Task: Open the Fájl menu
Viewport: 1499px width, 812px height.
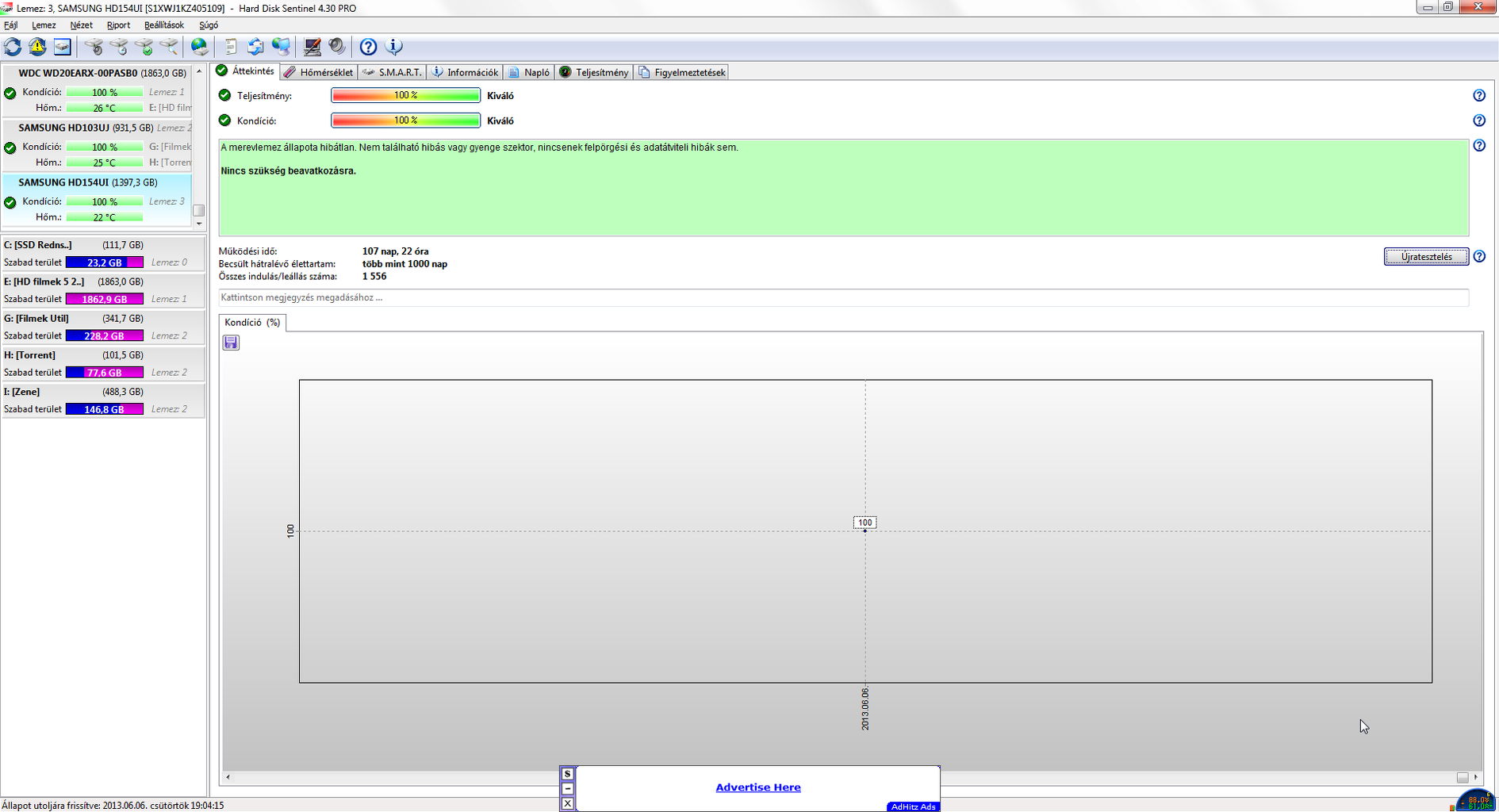Action: (10, 25)
